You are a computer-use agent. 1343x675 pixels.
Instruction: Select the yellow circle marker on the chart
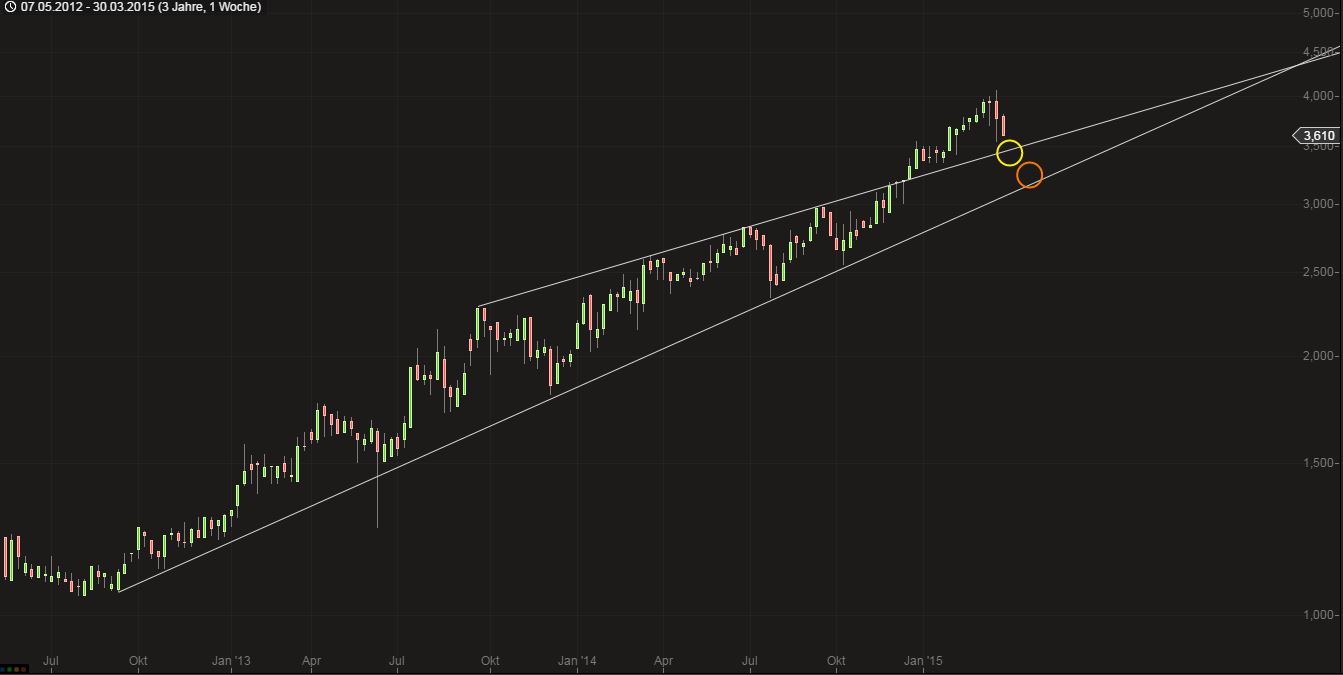pyautogui.click(x=1009, y=153)
